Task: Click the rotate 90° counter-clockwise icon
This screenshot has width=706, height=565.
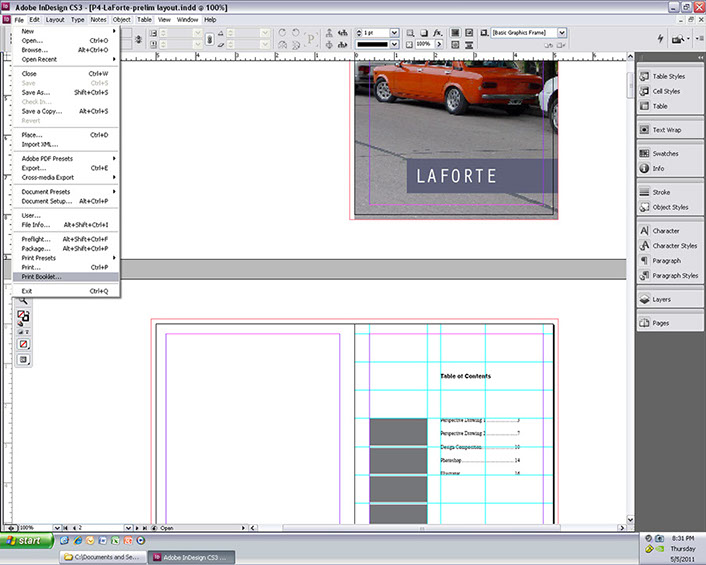Action: (296, 33)
